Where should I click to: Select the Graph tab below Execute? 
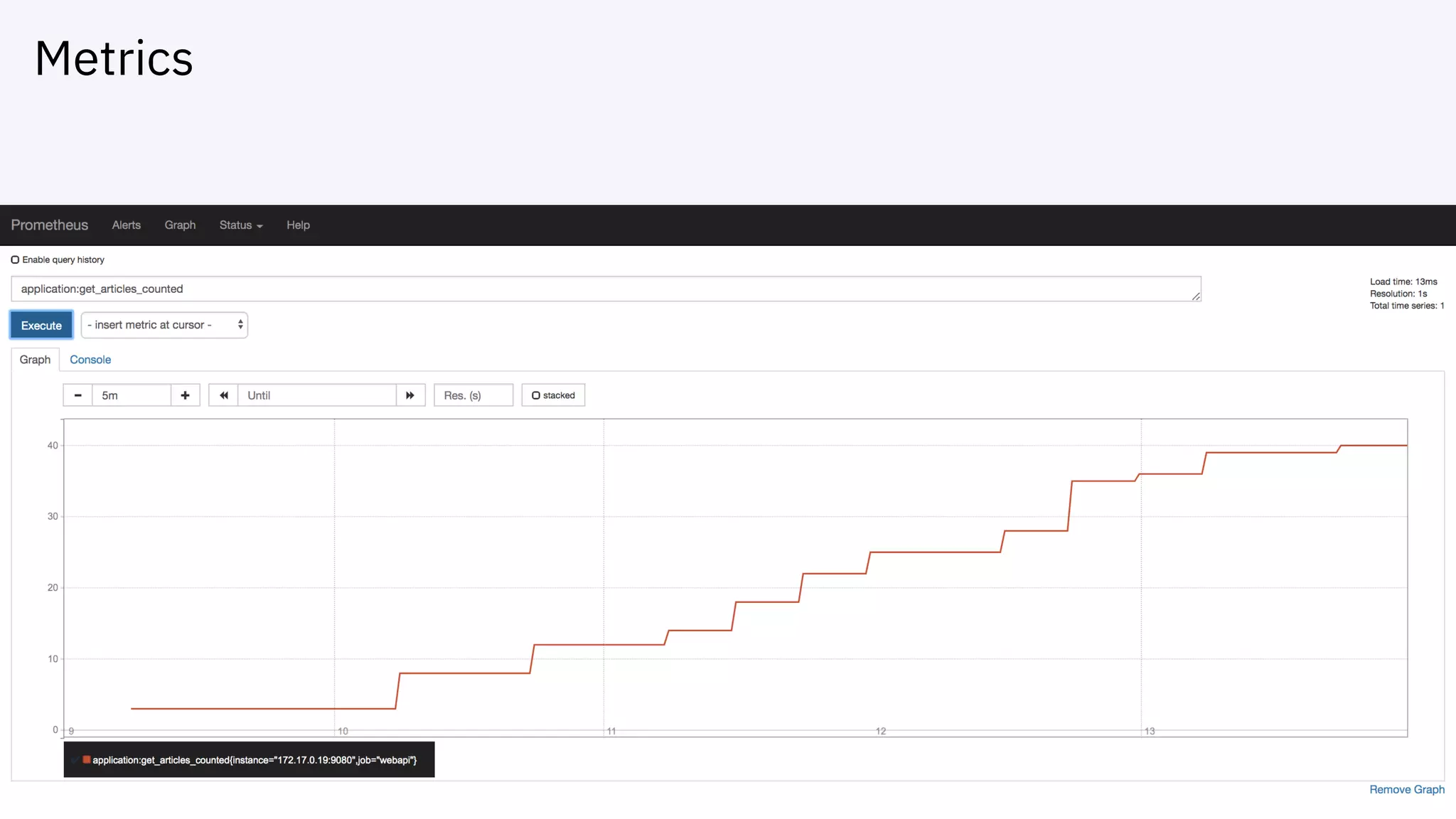tap(35, 360)
